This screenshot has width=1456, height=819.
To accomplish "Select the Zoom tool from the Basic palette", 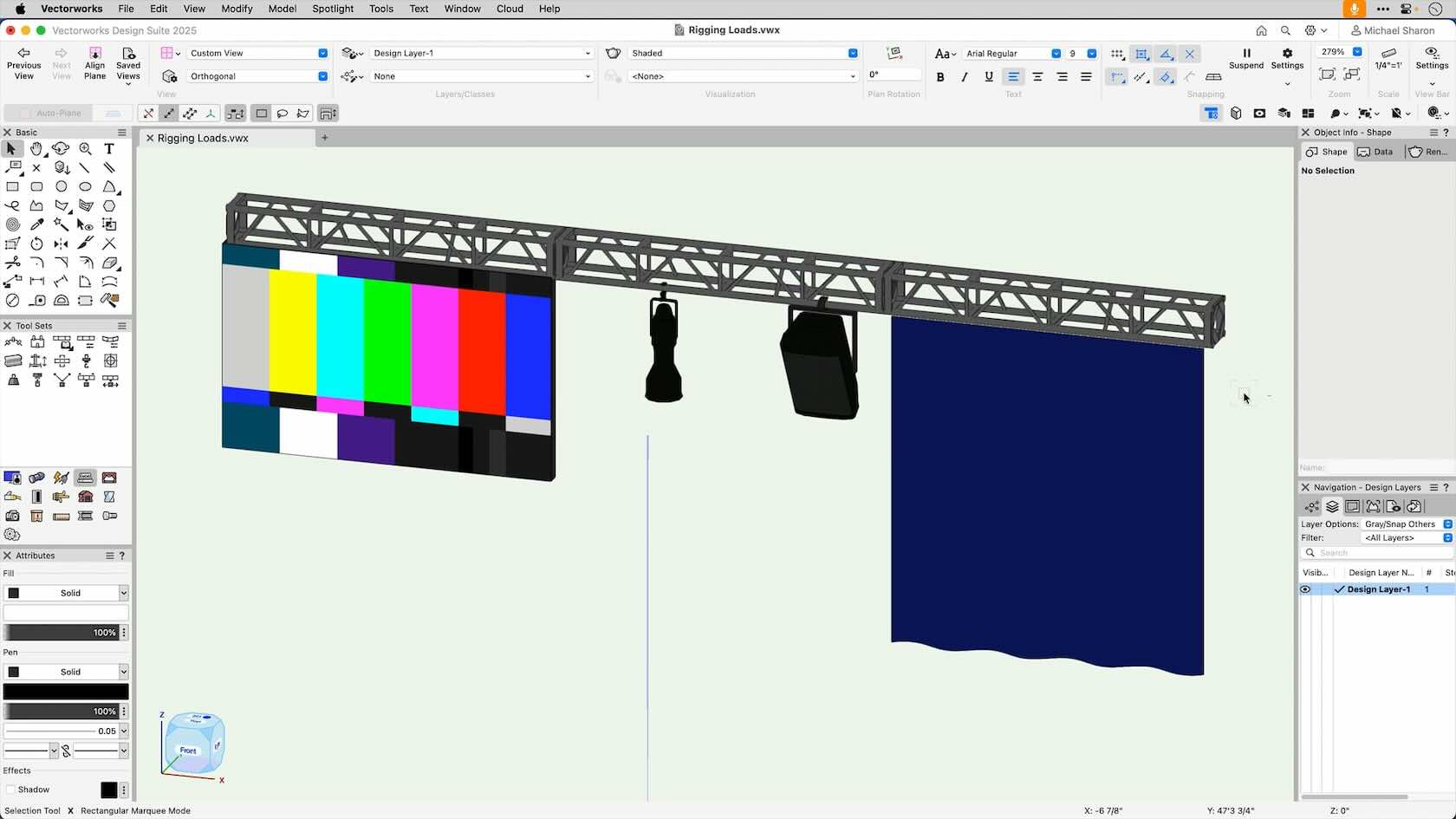I will pyautogui.click(x=85, y=149).
